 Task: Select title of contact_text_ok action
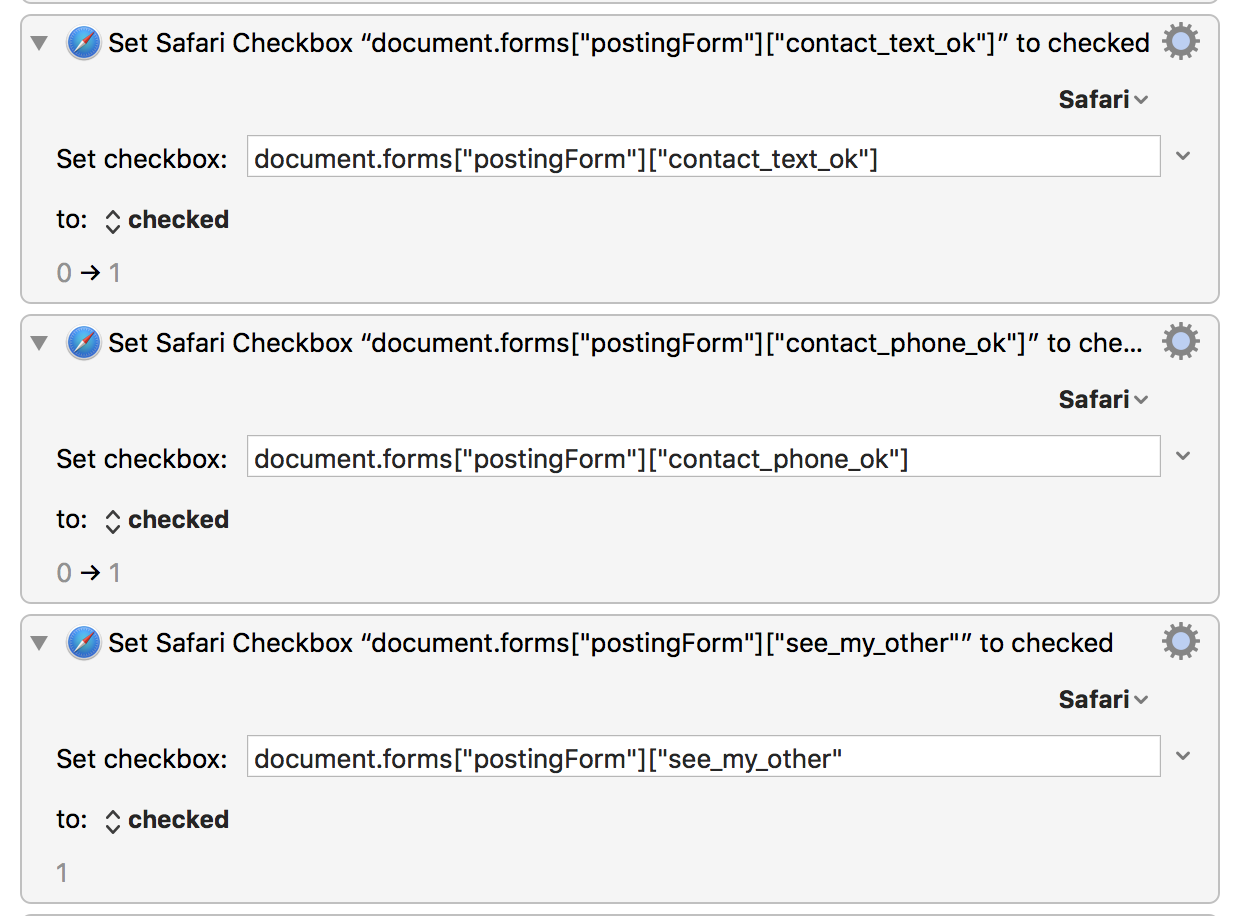629,43
